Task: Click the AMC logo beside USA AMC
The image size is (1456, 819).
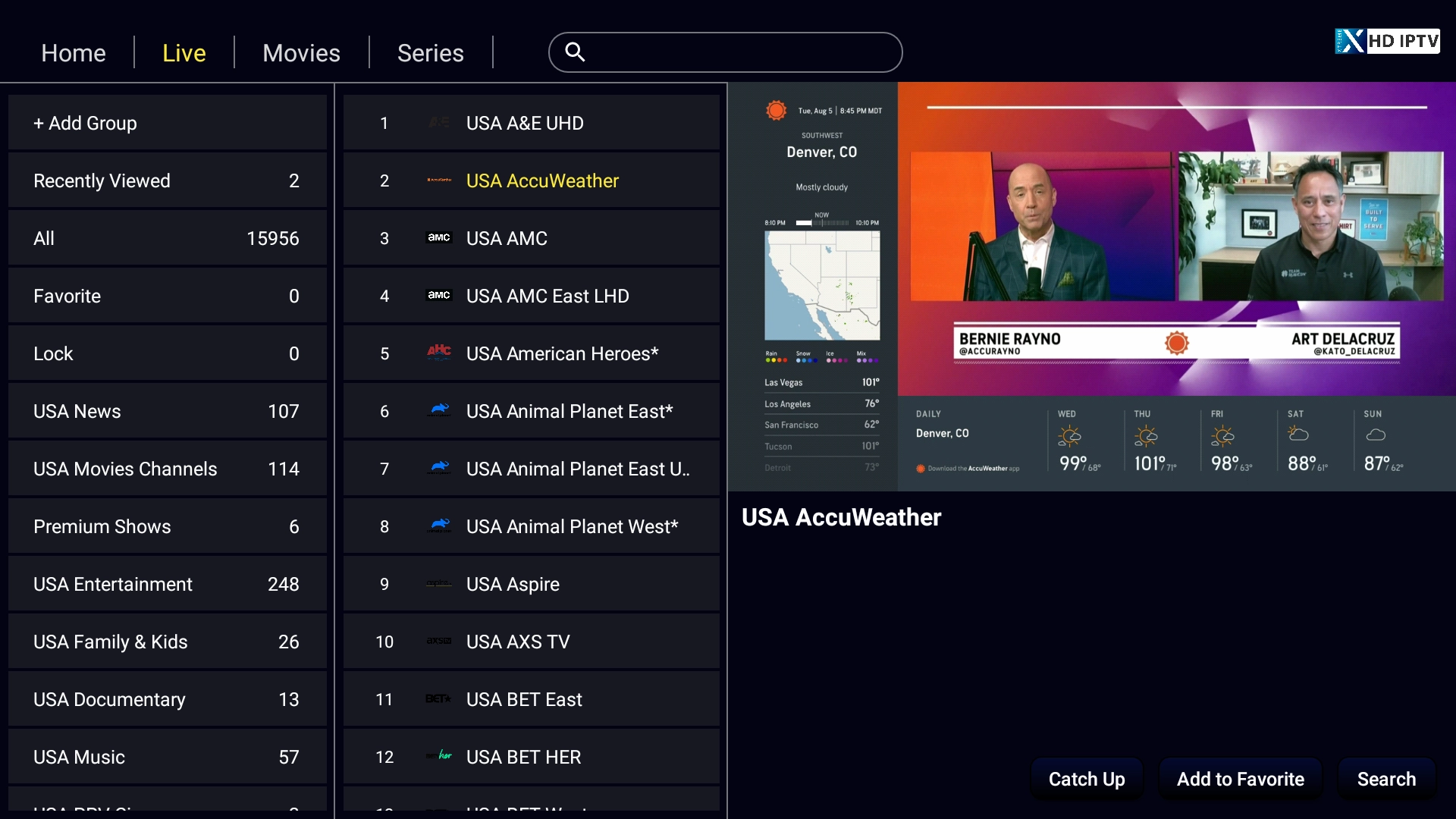Action: (x=439, y=237)
